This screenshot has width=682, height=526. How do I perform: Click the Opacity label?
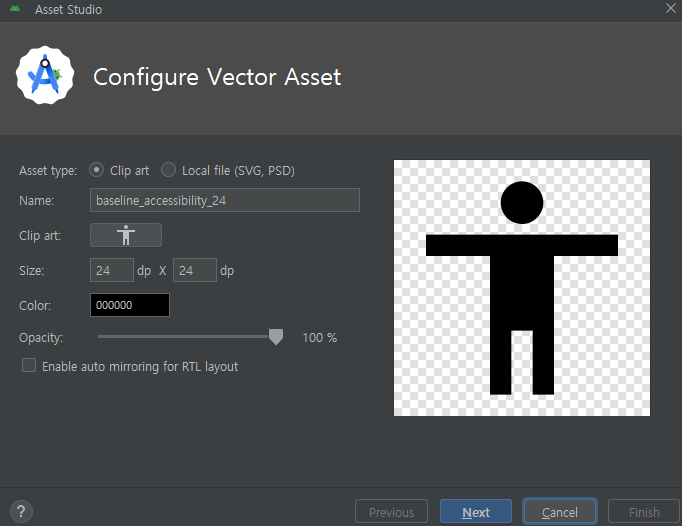(41, 338)
